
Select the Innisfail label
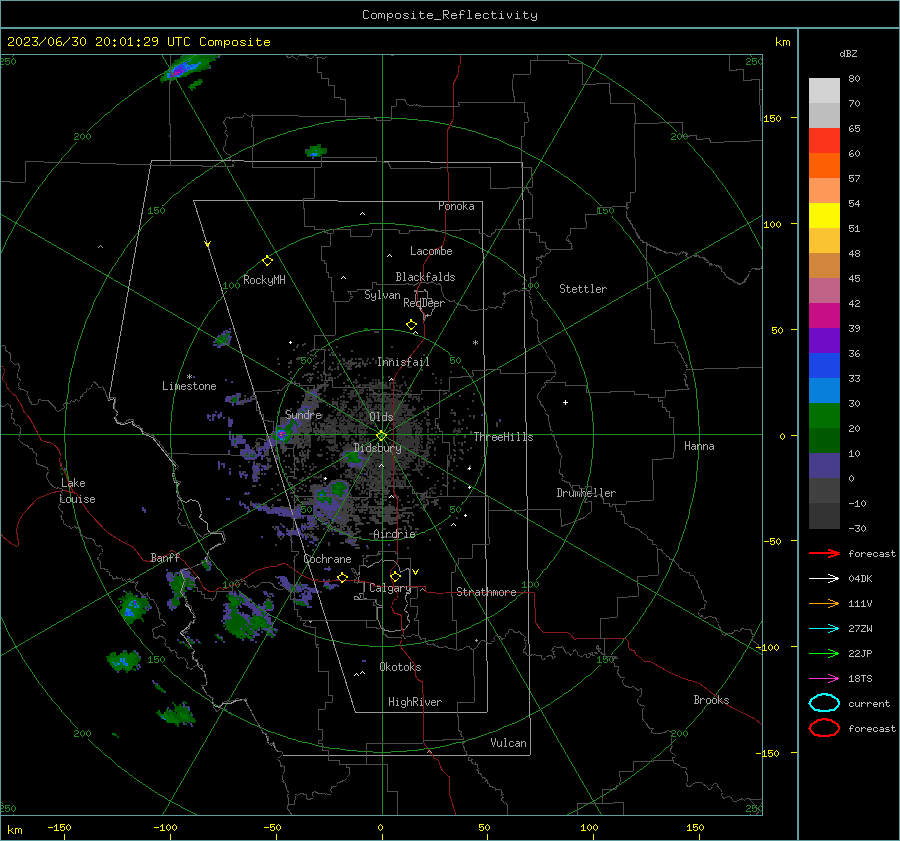pyautogui.click(x=403, y=362)
